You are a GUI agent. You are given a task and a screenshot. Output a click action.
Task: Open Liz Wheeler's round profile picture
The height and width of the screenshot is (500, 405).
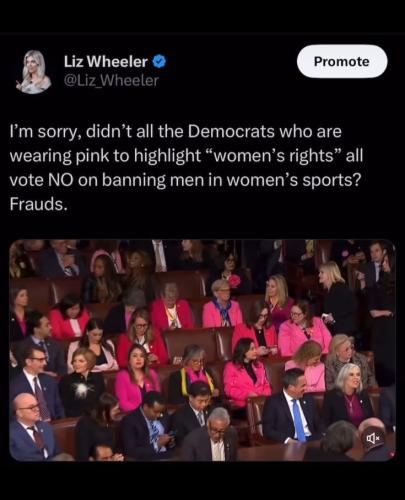(33, 71)
